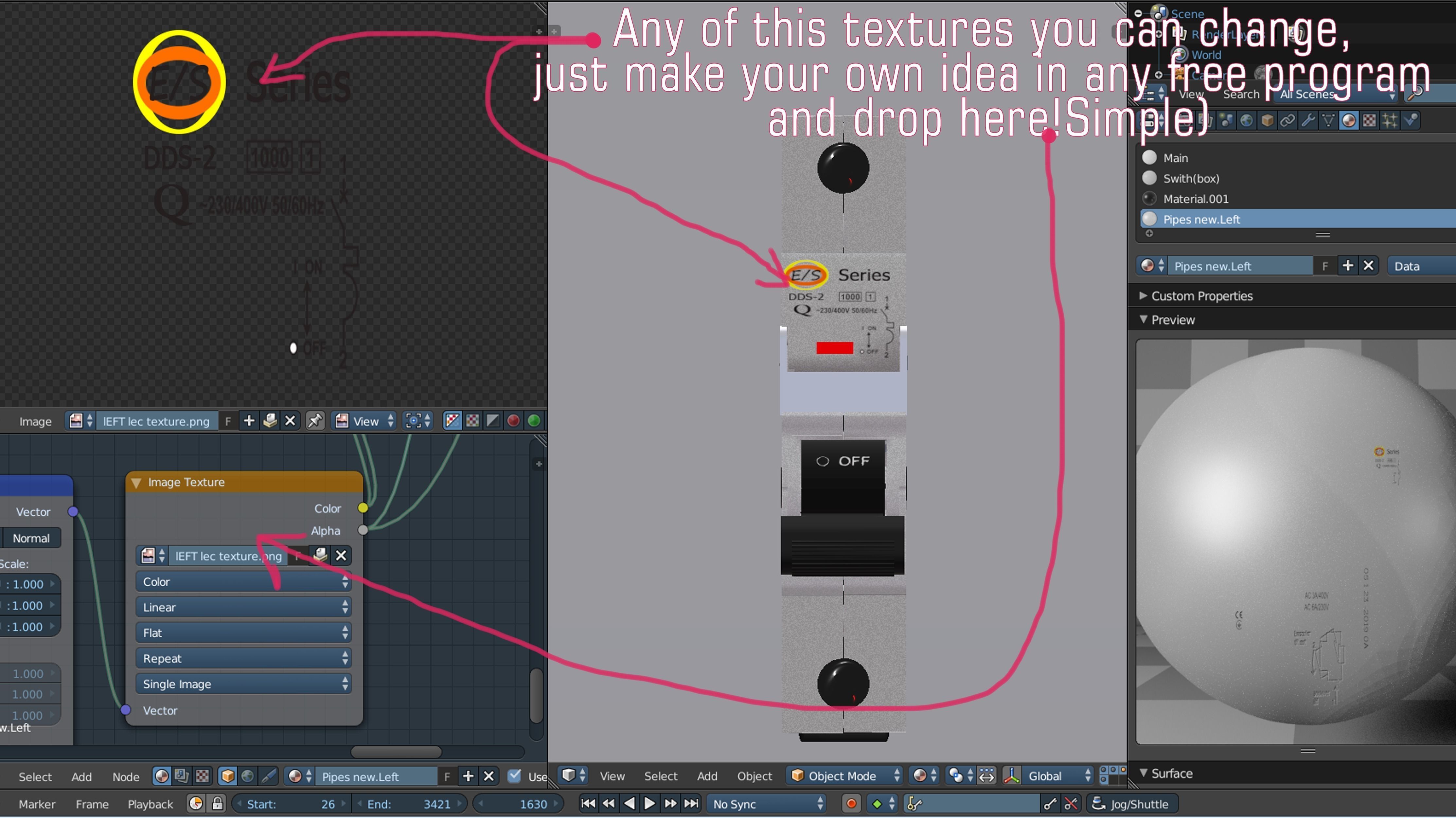1456x818 pixels.
Task: Enable the red channel display button
Action: coord(513,420)
